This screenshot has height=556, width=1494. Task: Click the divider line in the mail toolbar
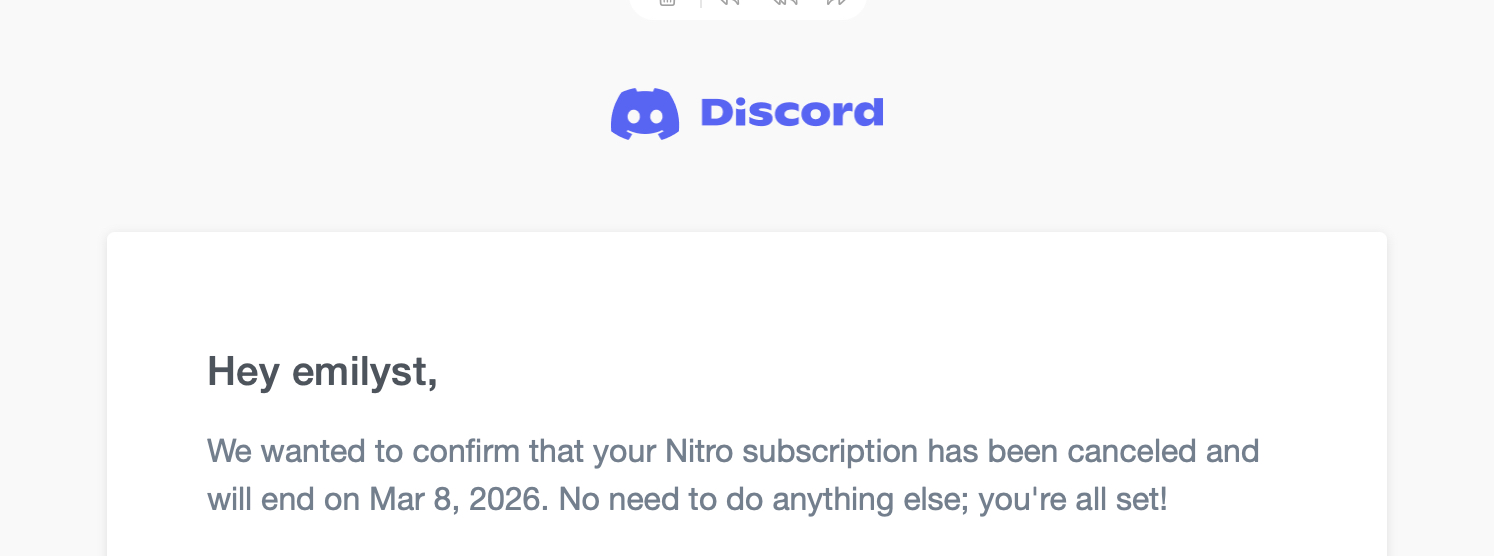(700, 3)
